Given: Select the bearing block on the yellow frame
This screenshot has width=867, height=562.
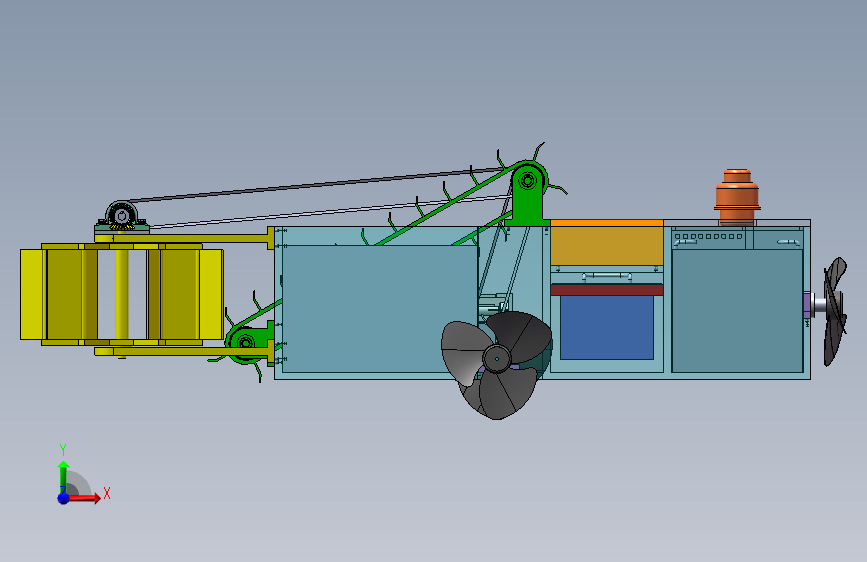Looking at the screenshot, I should [122, 217].
